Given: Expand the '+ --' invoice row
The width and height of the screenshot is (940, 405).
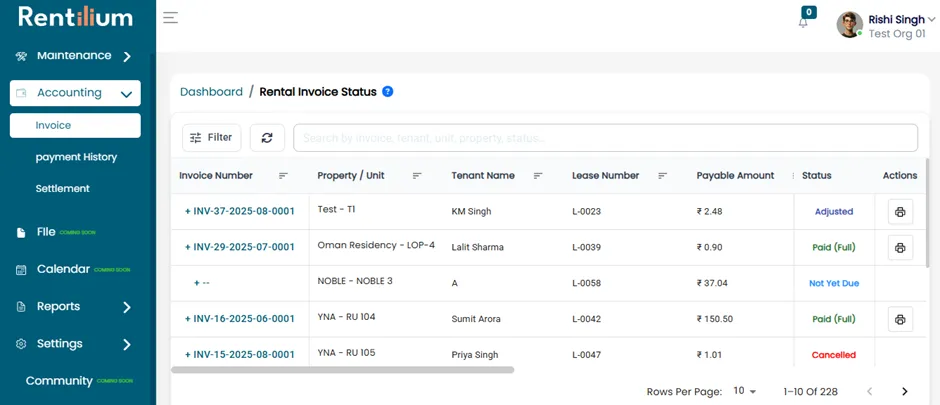Looking at the screenshot, I should 197,283.
